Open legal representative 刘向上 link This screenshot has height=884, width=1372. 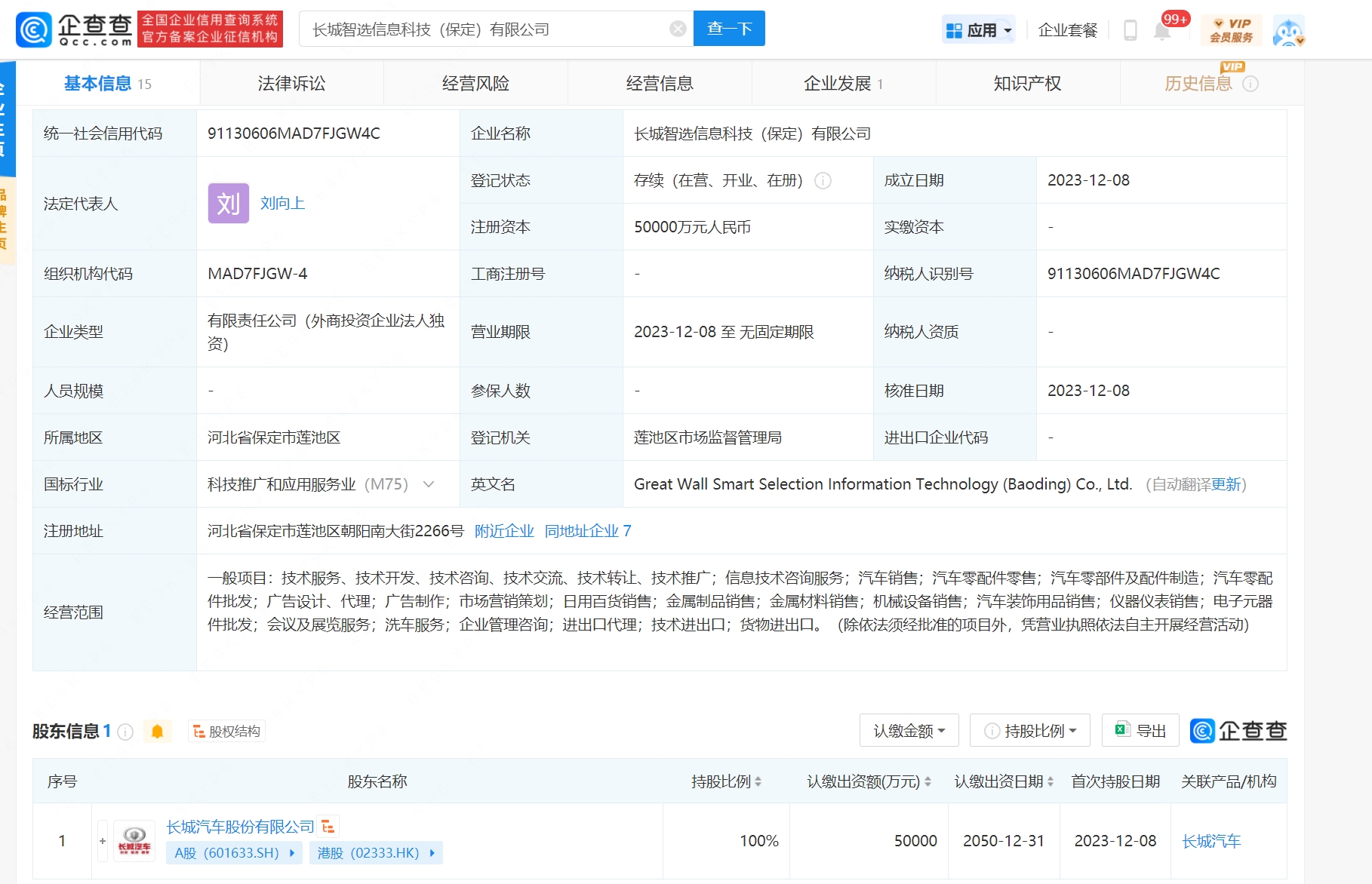(x=282, y=204)
